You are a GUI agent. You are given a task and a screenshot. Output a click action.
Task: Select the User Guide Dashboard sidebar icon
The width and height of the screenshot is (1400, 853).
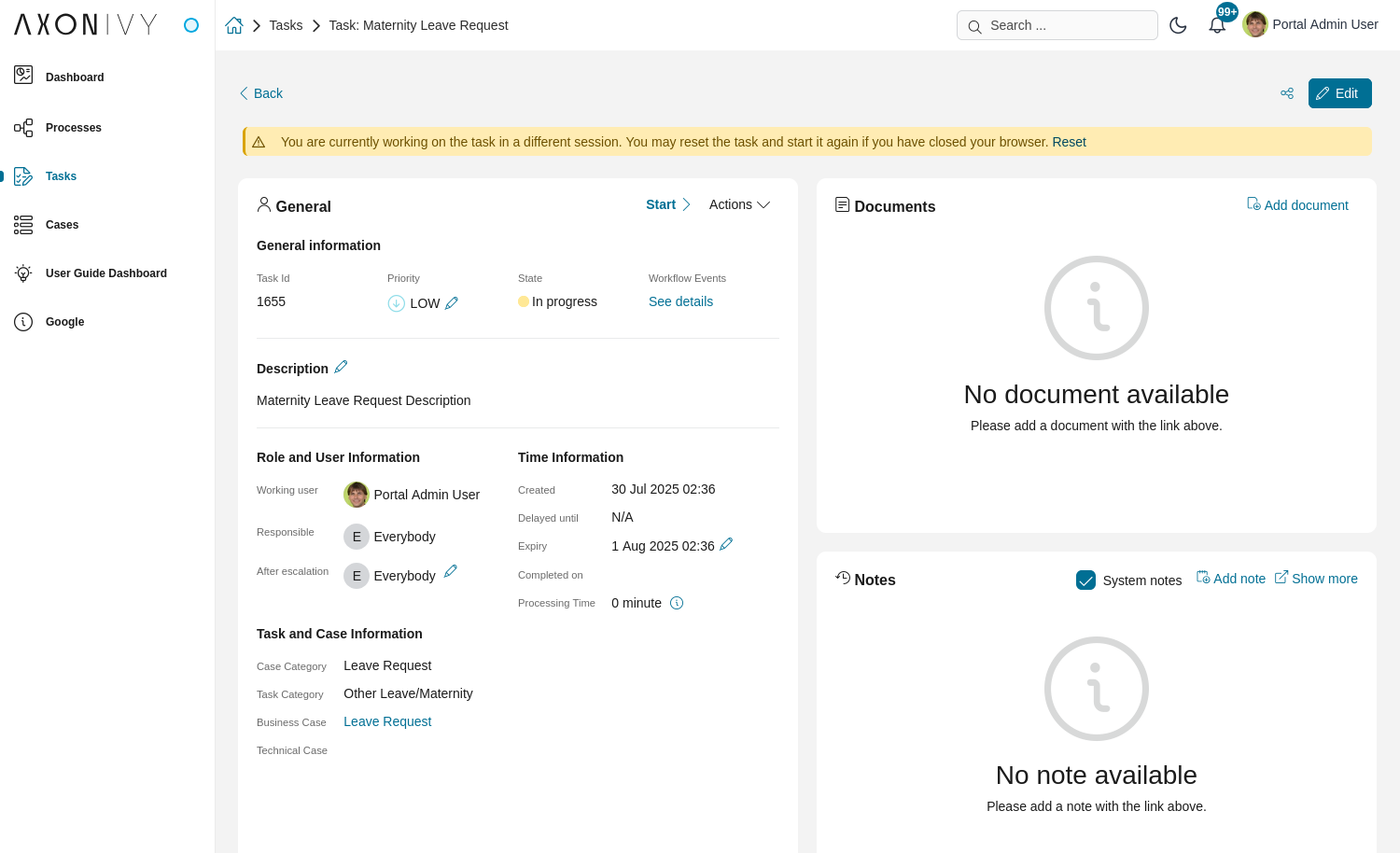23,273
